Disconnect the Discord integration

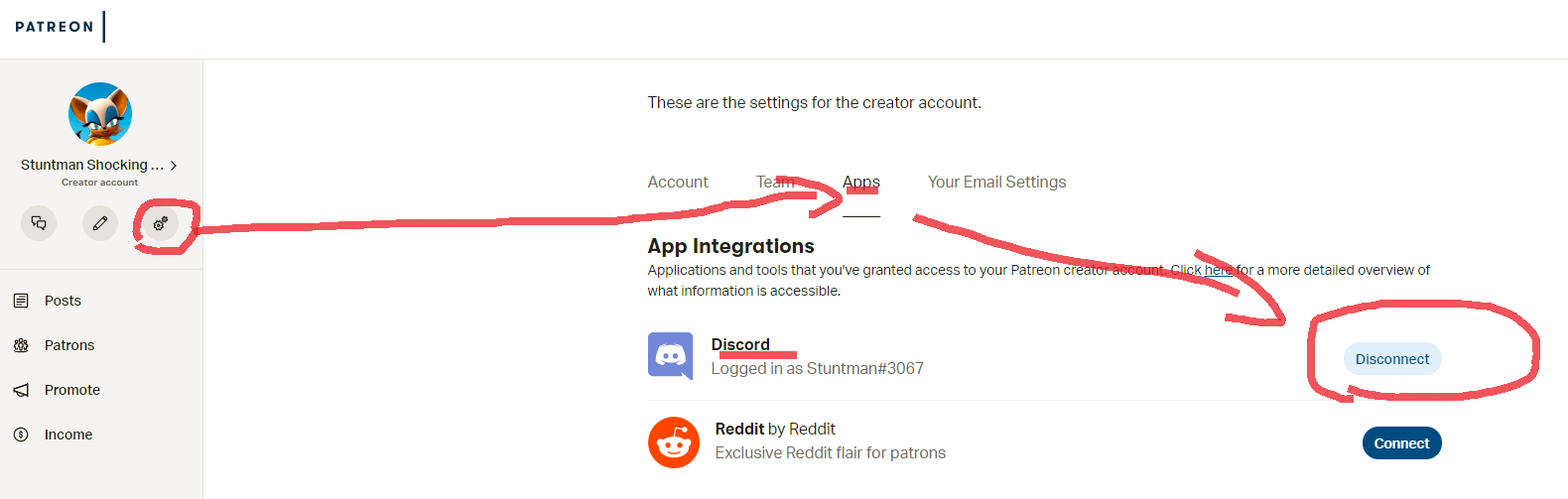pyautogui.click(x=1392, y=359)
